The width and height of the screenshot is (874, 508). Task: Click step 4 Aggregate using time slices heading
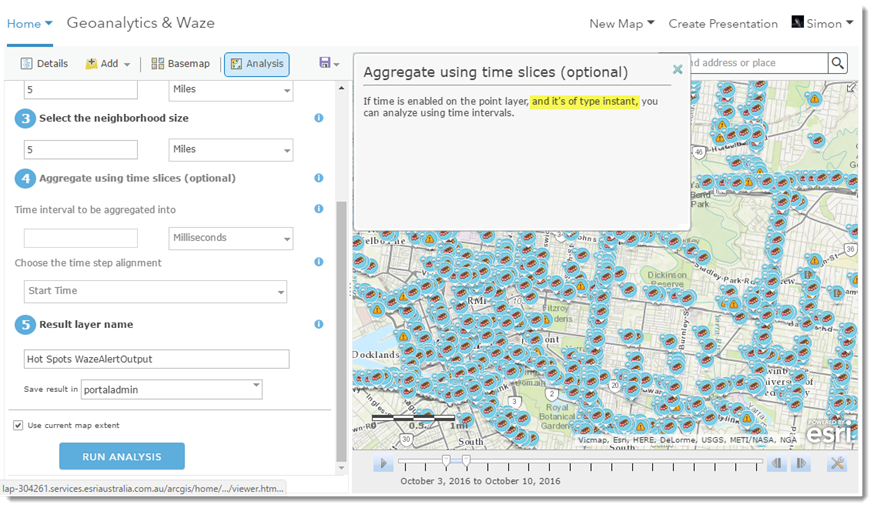137,178
